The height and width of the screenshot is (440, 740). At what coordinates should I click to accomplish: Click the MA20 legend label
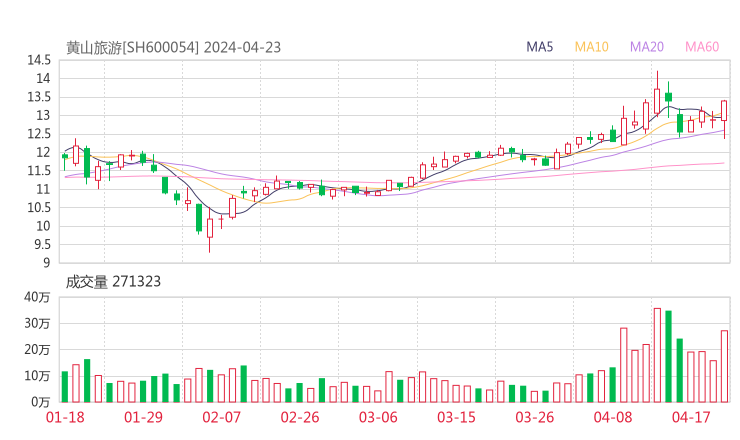[647, 47]
